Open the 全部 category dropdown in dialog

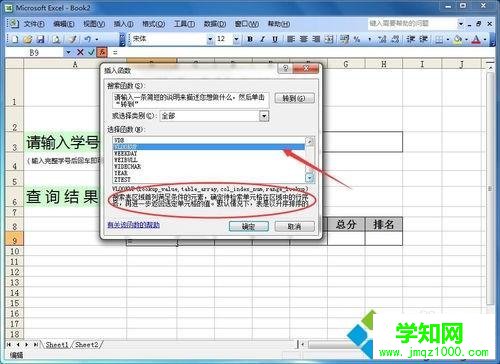coord(264,116)
